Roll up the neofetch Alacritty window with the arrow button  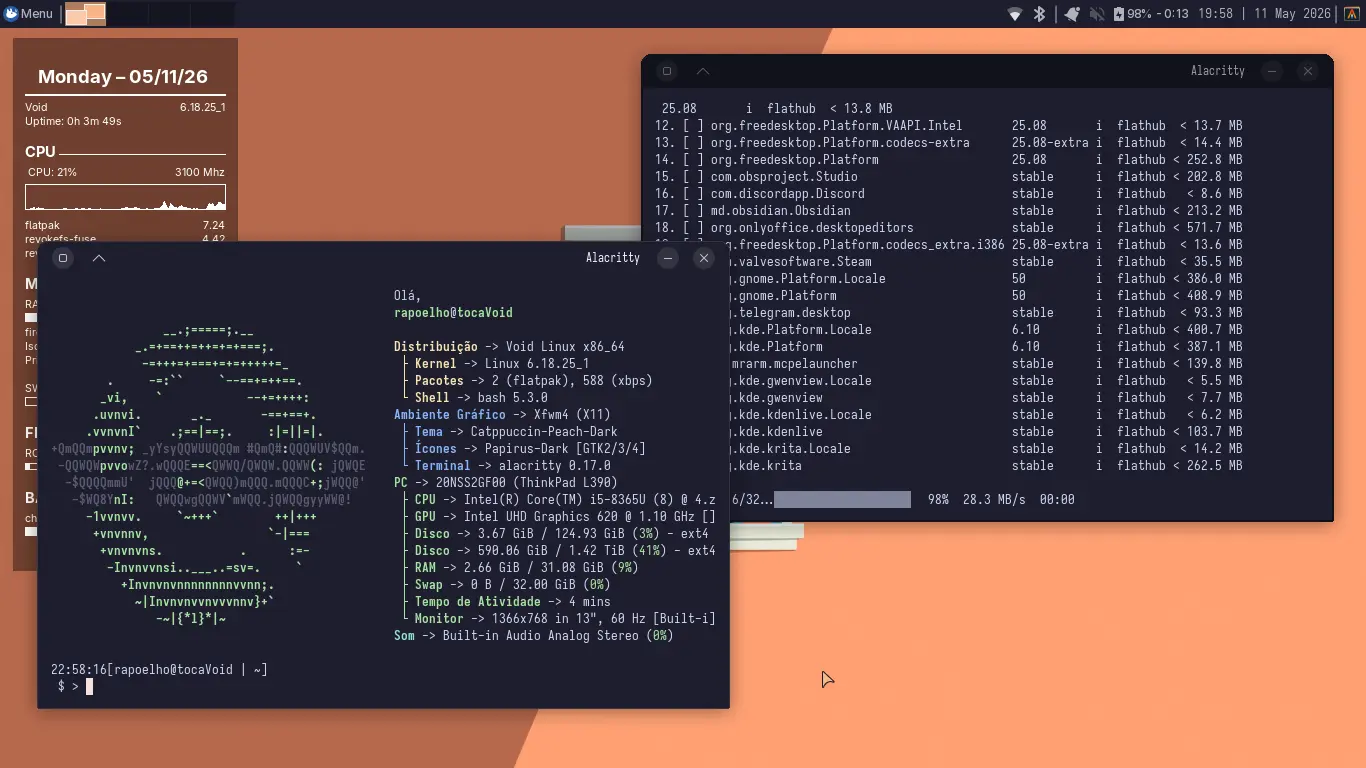(99, 258)
